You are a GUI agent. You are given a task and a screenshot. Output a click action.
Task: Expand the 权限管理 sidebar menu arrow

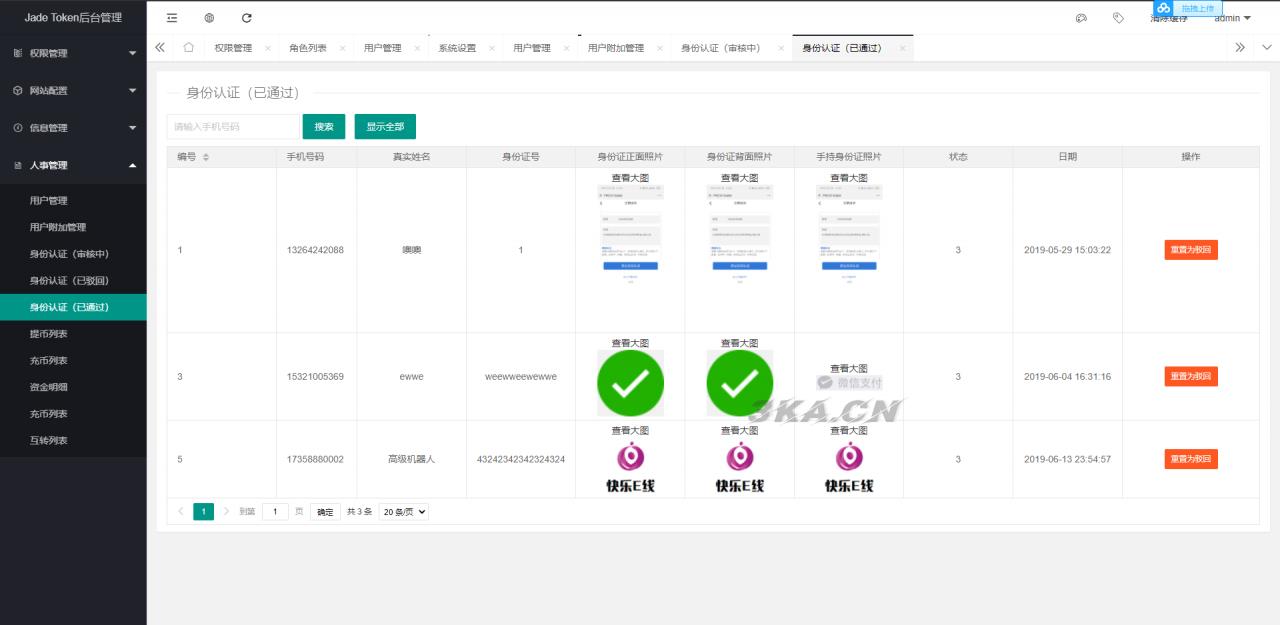[133, 53]
